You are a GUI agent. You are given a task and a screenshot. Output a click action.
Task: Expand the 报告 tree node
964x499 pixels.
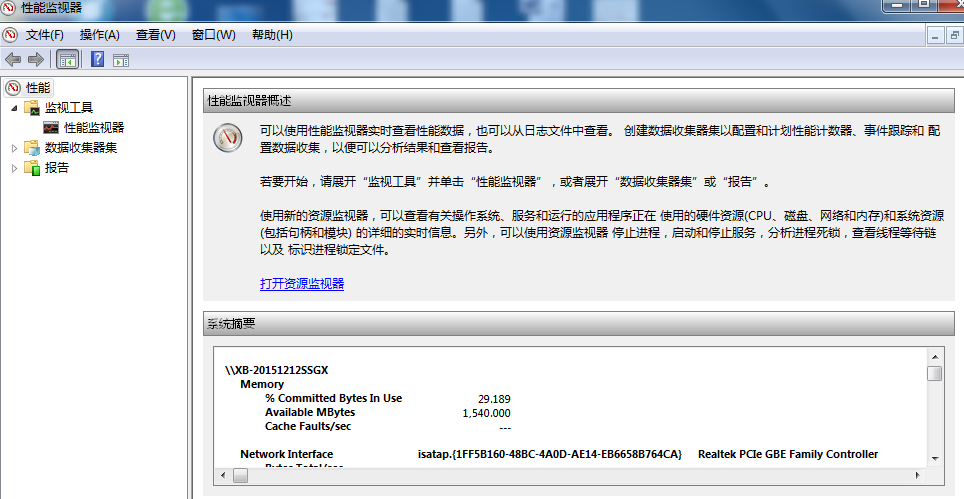pyautogui.click(x=14, y=168)
